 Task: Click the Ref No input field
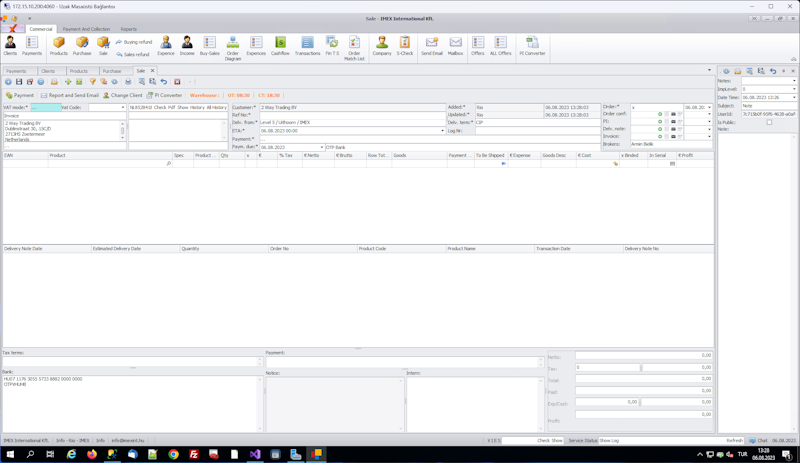[x=353, y=115]
